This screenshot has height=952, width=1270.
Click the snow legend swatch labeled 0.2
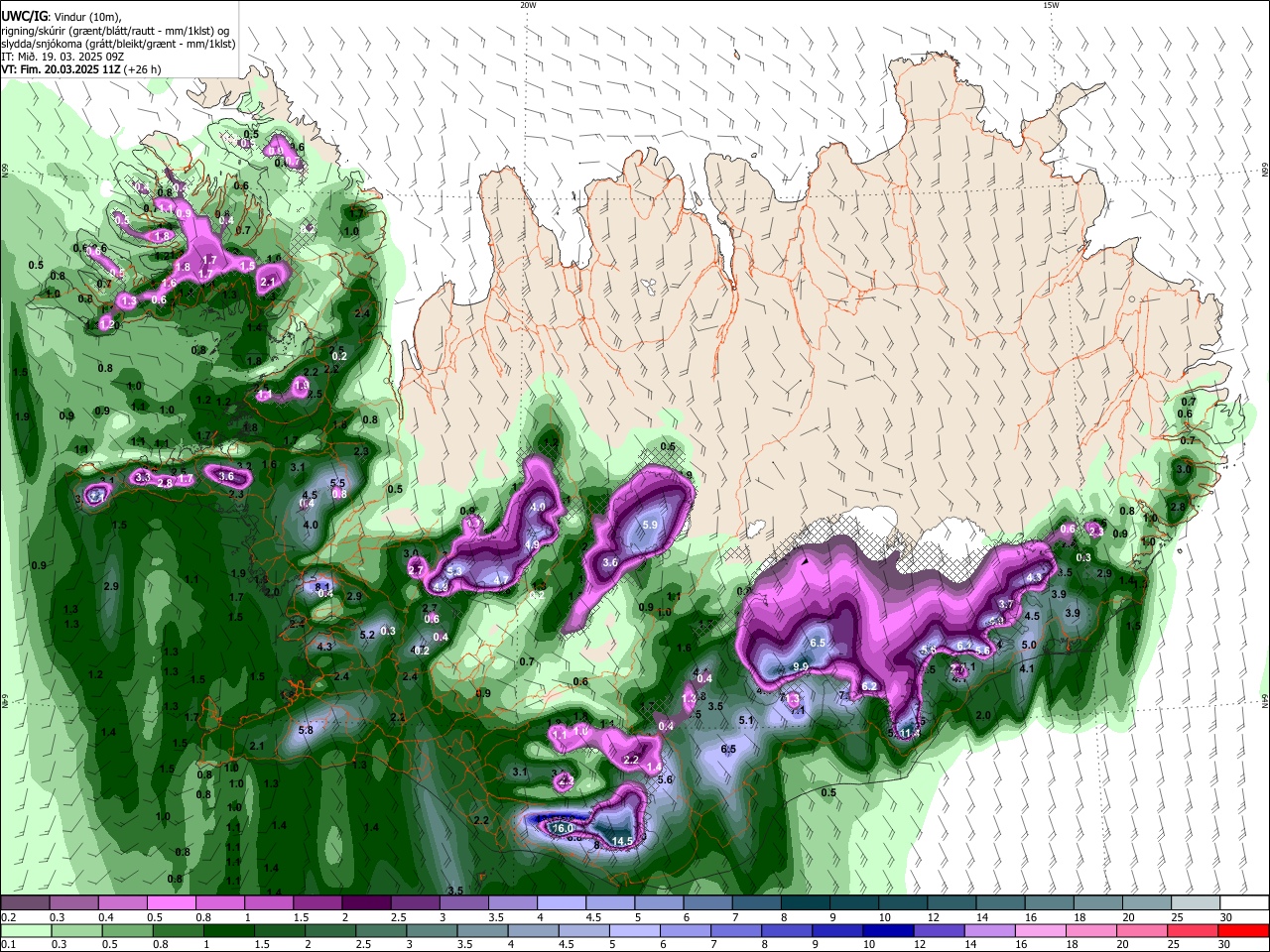[x=25, y=903]
